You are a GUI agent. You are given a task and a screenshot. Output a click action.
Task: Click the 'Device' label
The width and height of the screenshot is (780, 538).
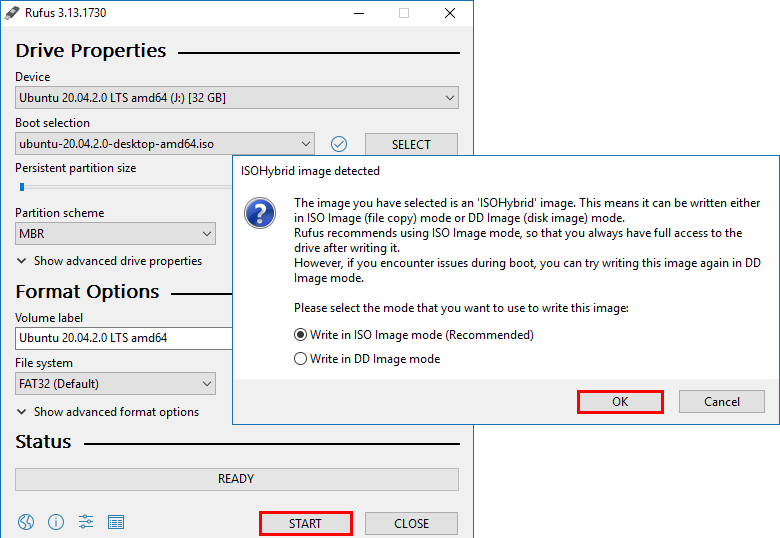click(x=33, y=77)
